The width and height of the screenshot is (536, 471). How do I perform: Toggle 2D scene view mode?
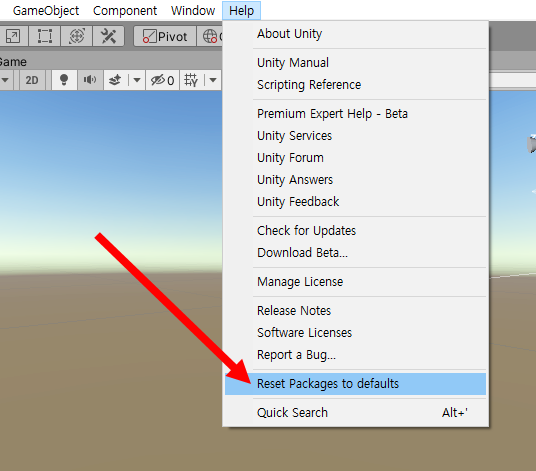(x=32, y=80)
